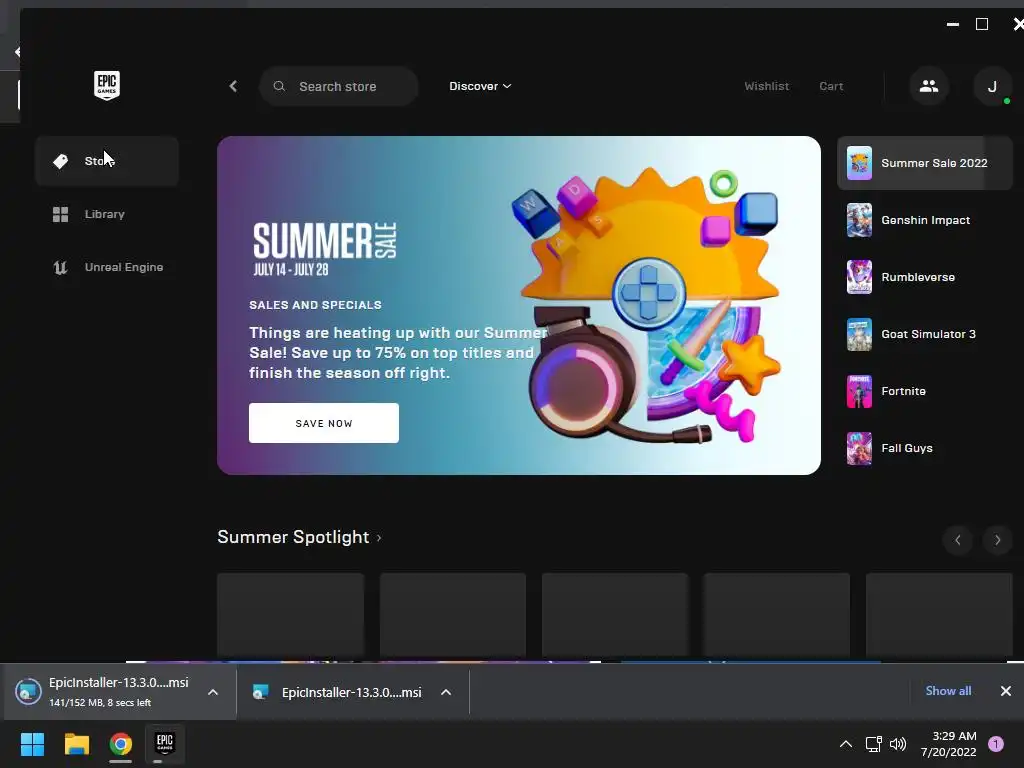
Task: Open Windows Start menu
Action: tap(32, 744)
